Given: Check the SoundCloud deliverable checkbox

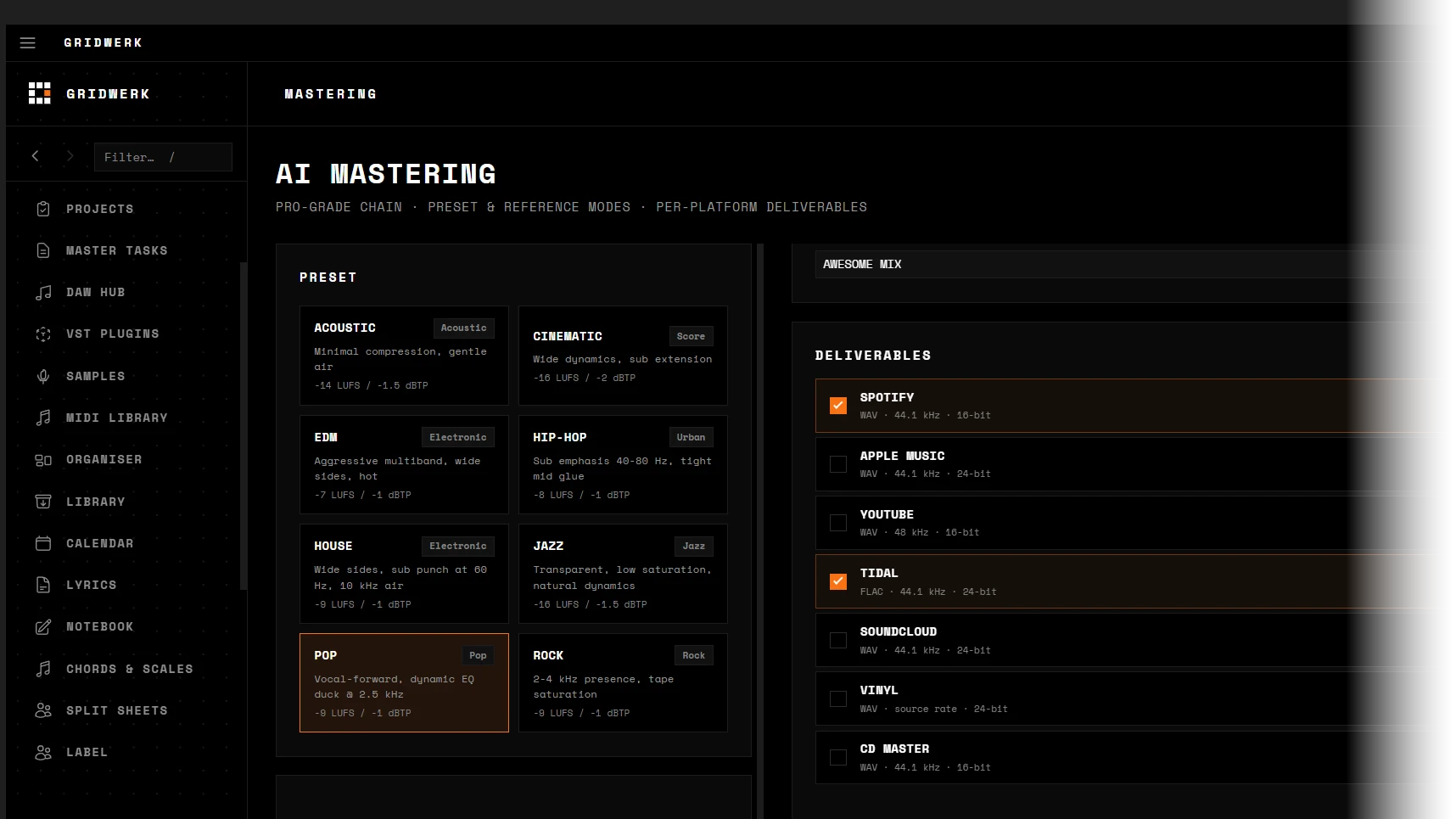Looking at the screenshot, I should tap(838, 640).
